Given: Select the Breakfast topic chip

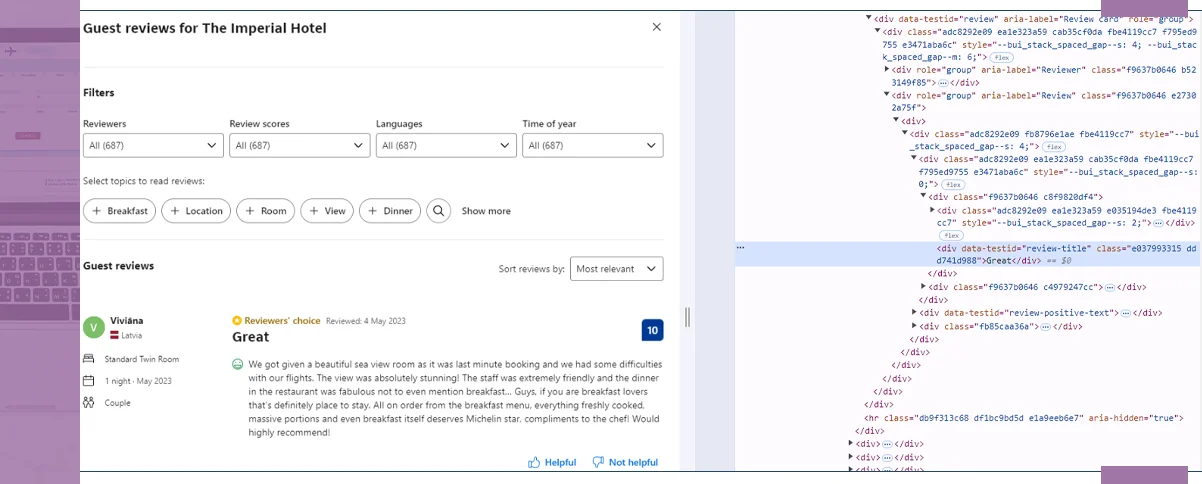Looking at the screenshot, I should tap(119, 211).
